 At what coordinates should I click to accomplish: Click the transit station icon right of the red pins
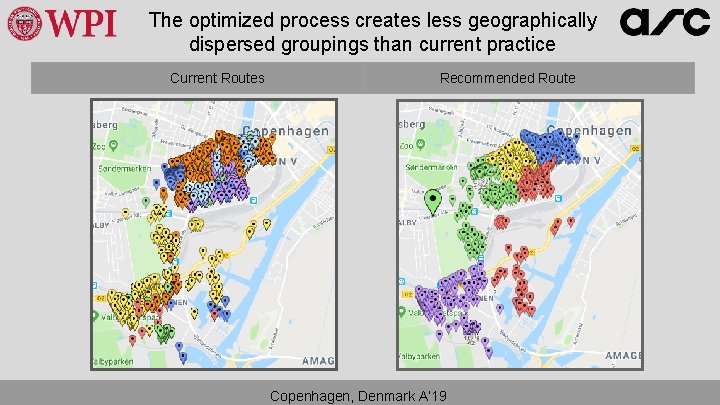tap(558, 198)
